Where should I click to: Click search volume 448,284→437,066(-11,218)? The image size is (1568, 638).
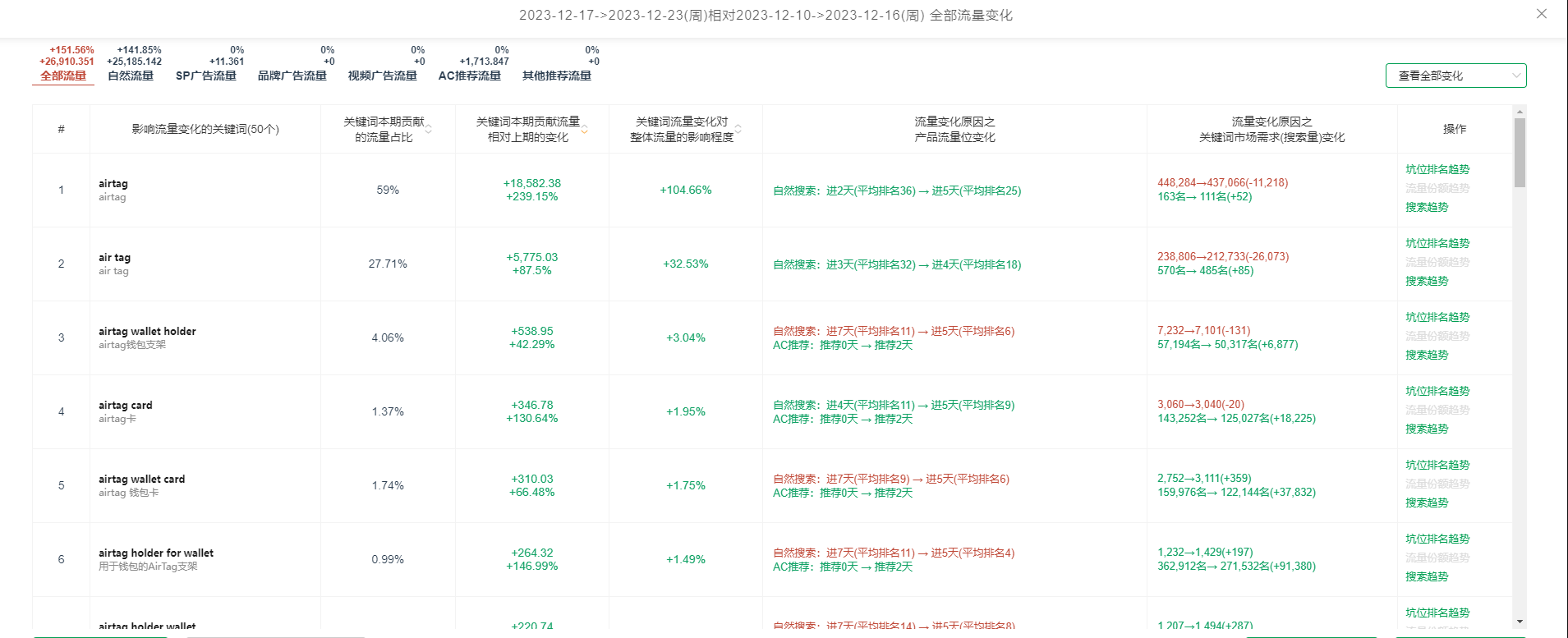[x=1223, y=183]
